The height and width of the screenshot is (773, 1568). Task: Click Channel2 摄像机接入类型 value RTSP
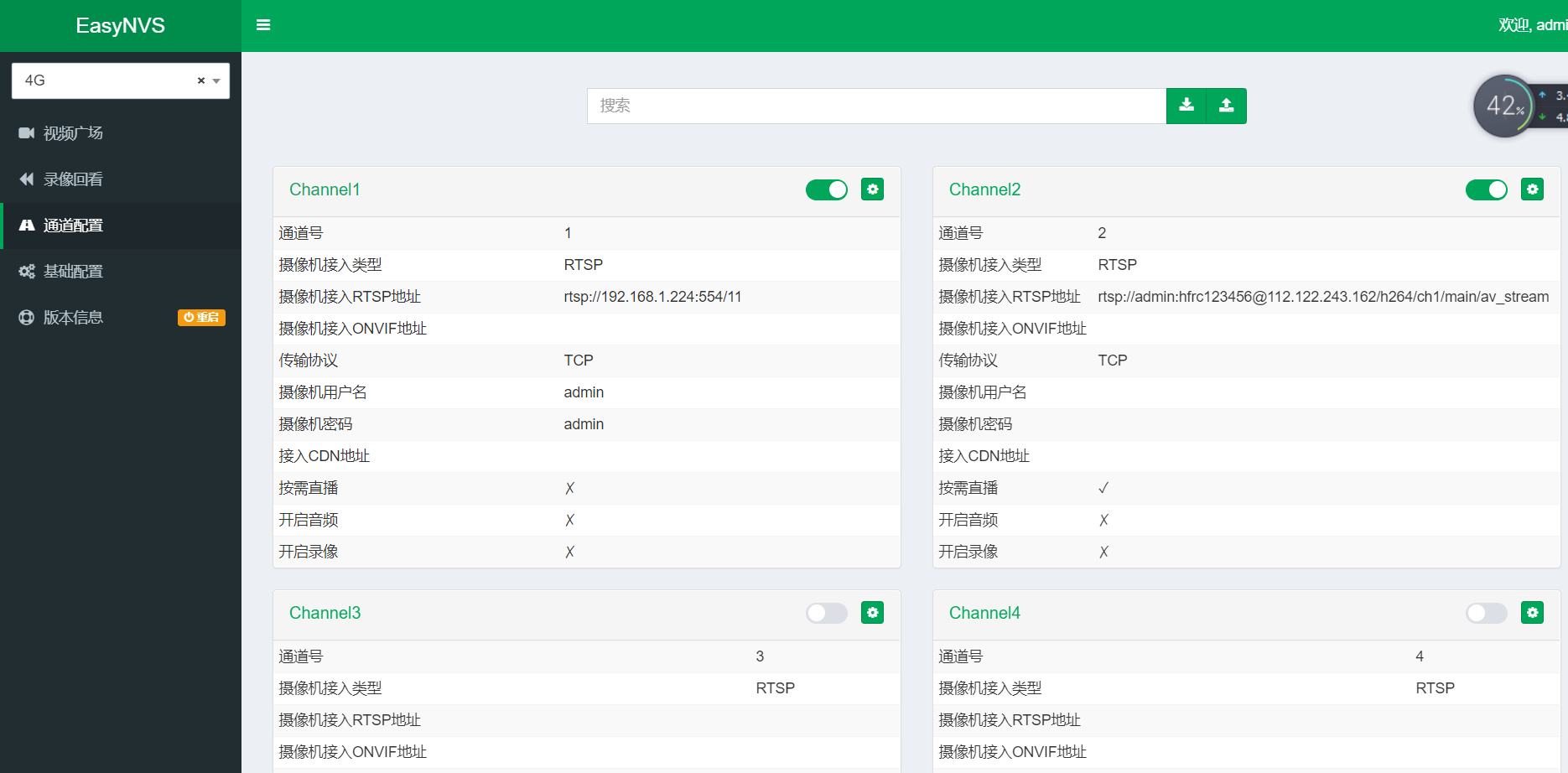point(1117,265)
